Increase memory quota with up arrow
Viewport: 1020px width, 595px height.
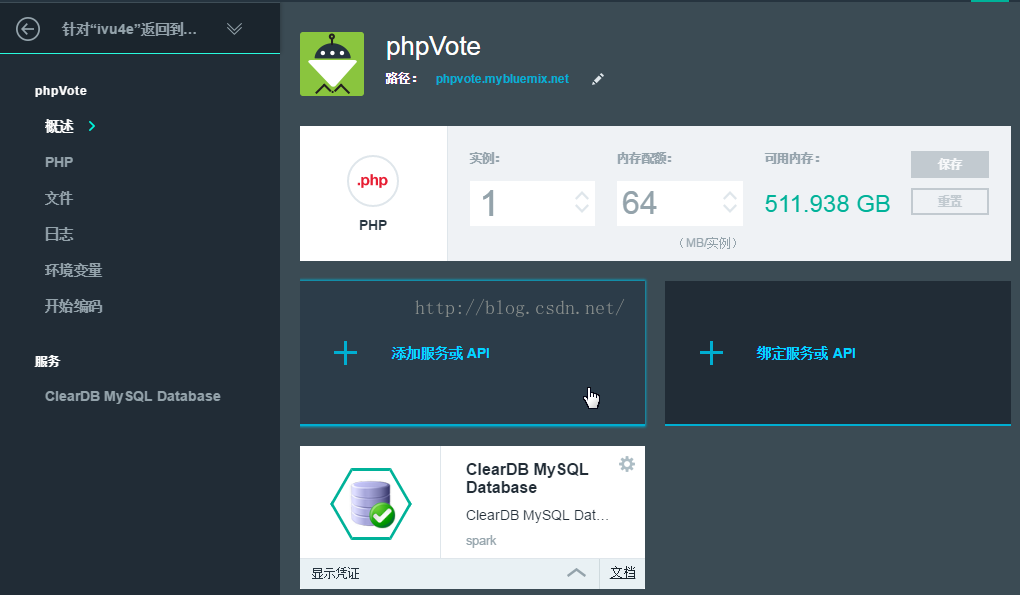[x=730, y=196]
